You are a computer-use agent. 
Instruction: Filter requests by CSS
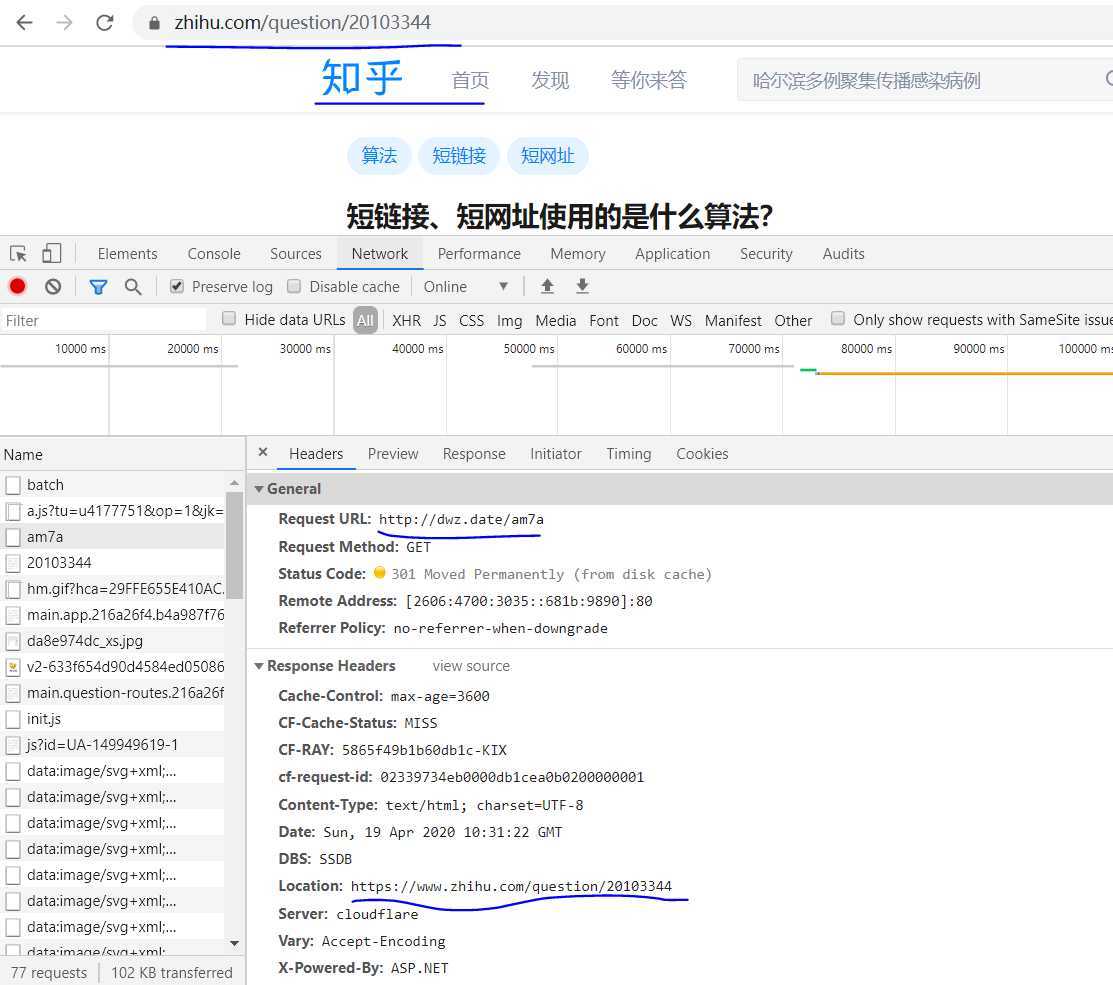(471, 320)
